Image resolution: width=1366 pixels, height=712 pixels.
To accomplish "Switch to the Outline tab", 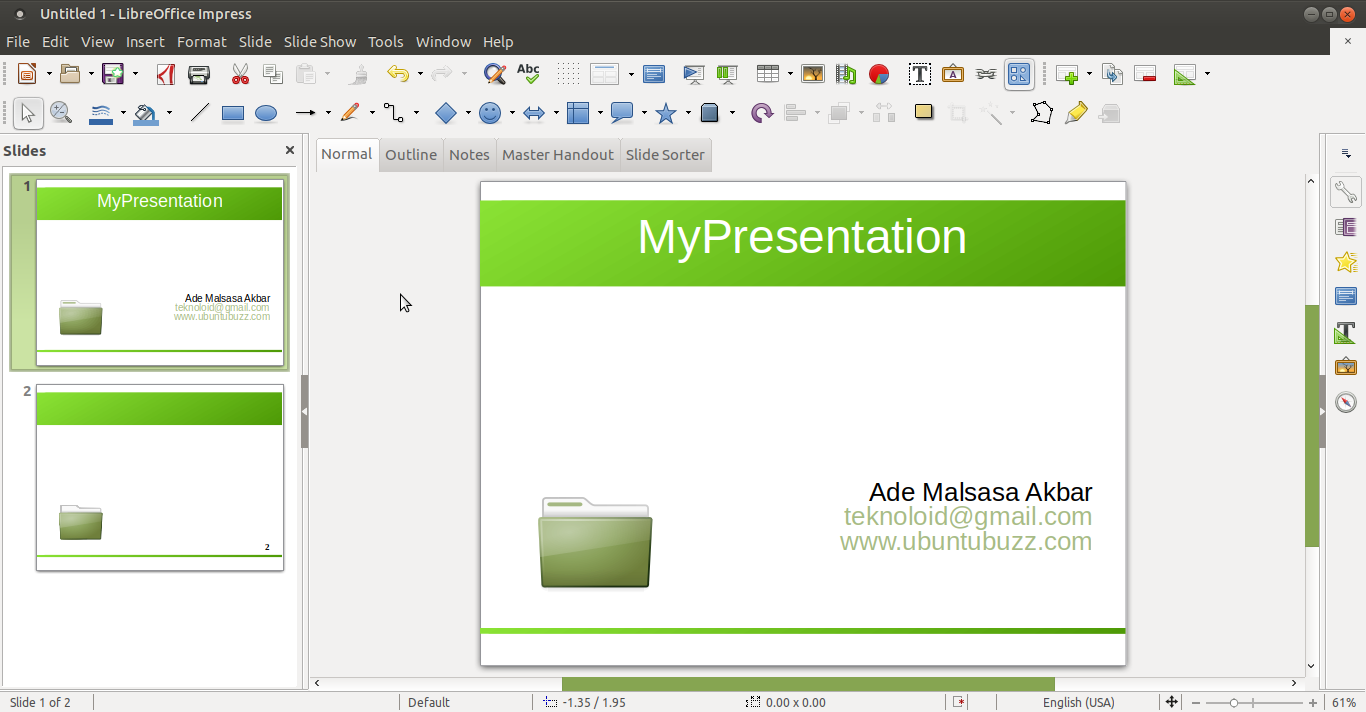I will tap(410, 154).
